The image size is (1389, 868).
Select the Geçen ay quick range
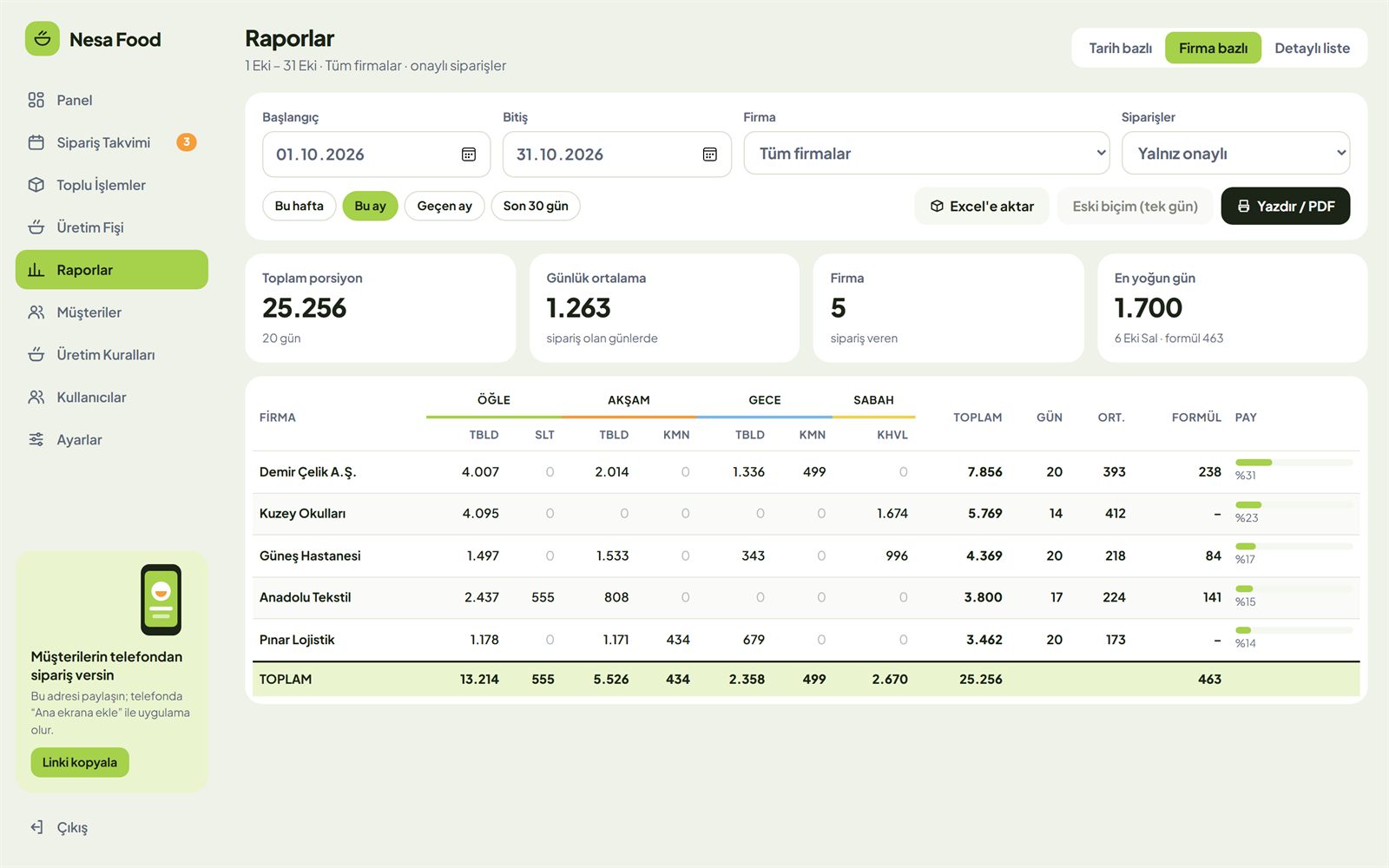point(444,206)
